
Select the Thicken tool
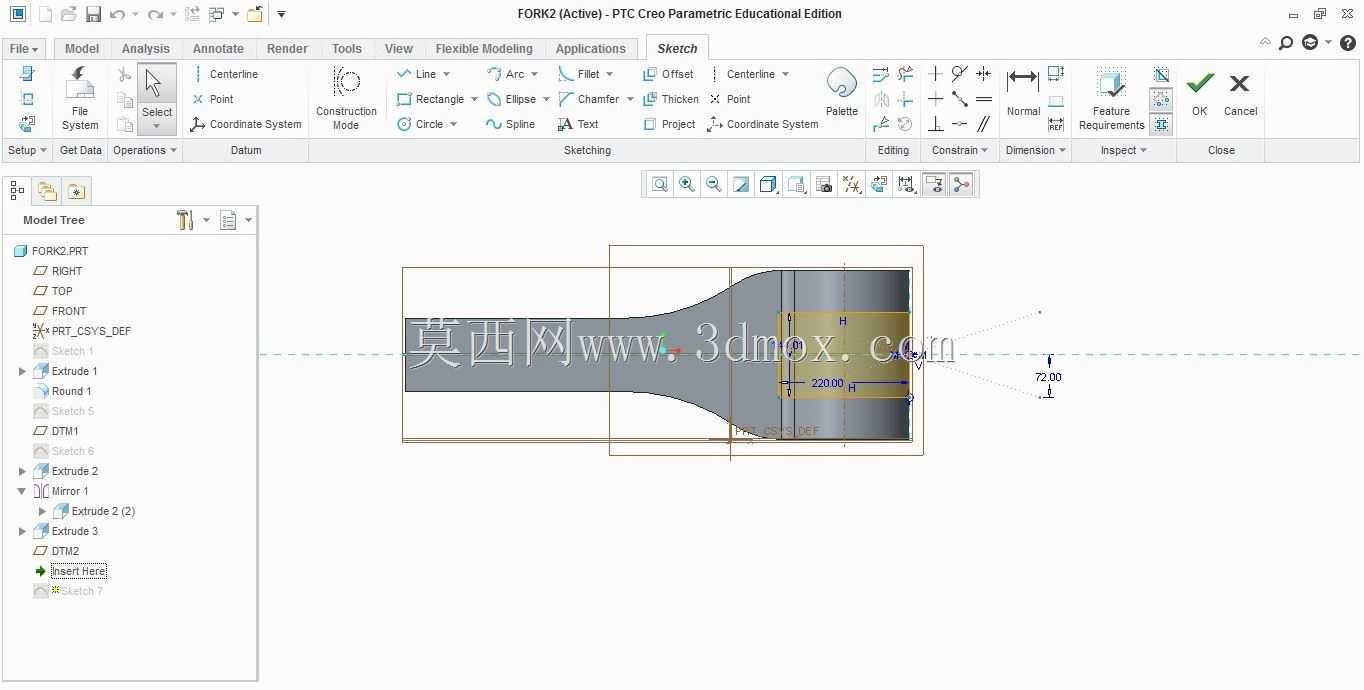click(x=671, y=99)
